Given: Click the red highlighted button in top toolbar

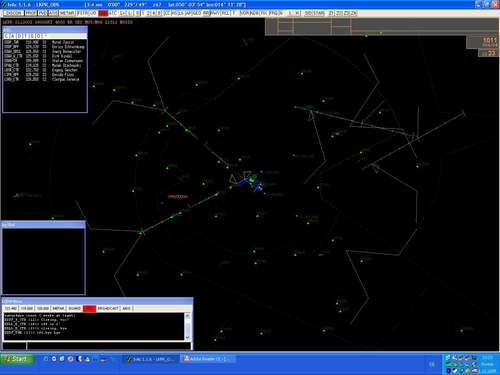Looking at the screenshot, I should tap(103, 13).
